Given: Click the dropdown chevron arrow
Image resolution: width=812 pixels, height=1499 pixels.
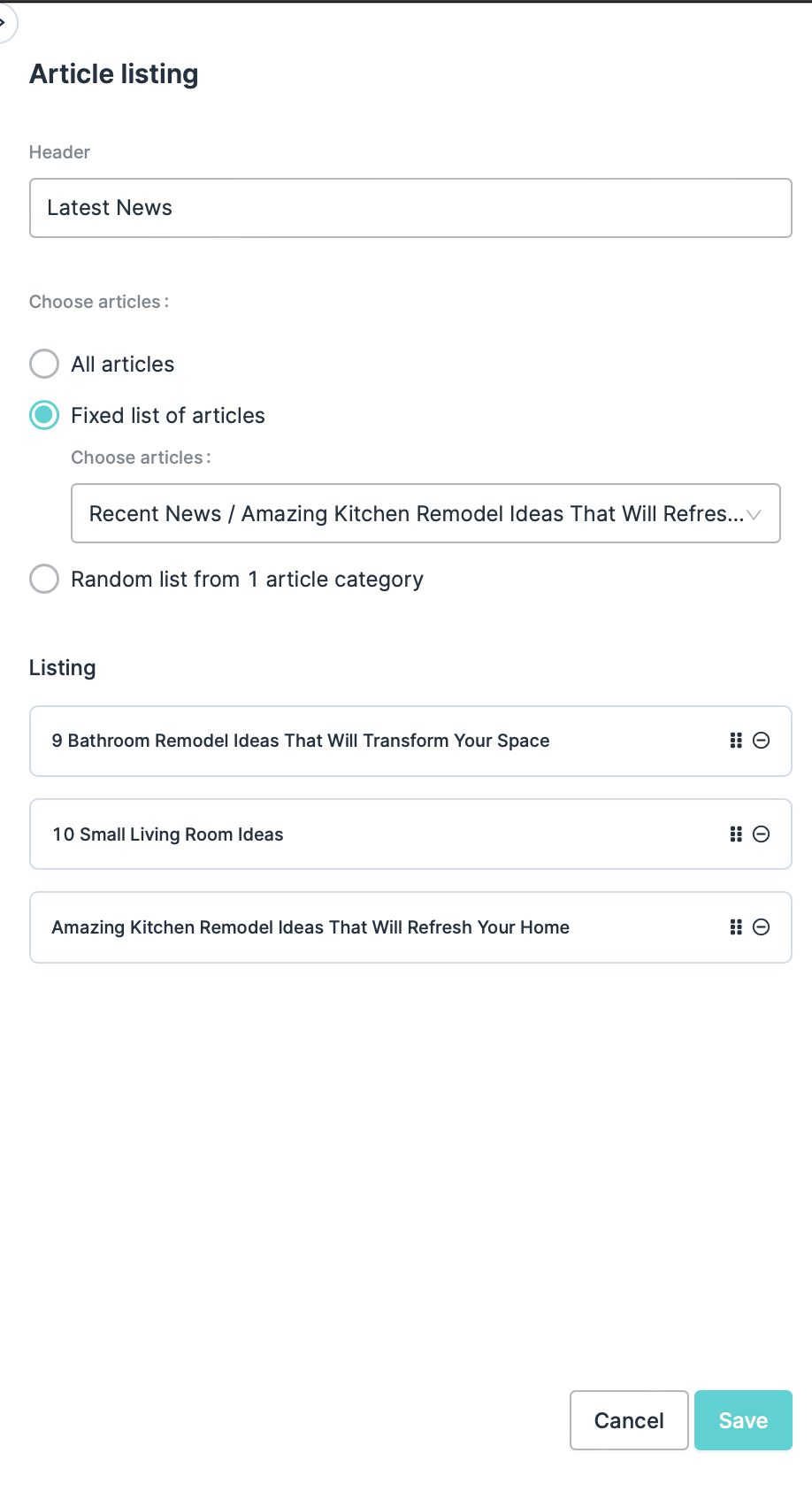Looking at the screenshot, I should pyautogui.click(x=754, y=514).
